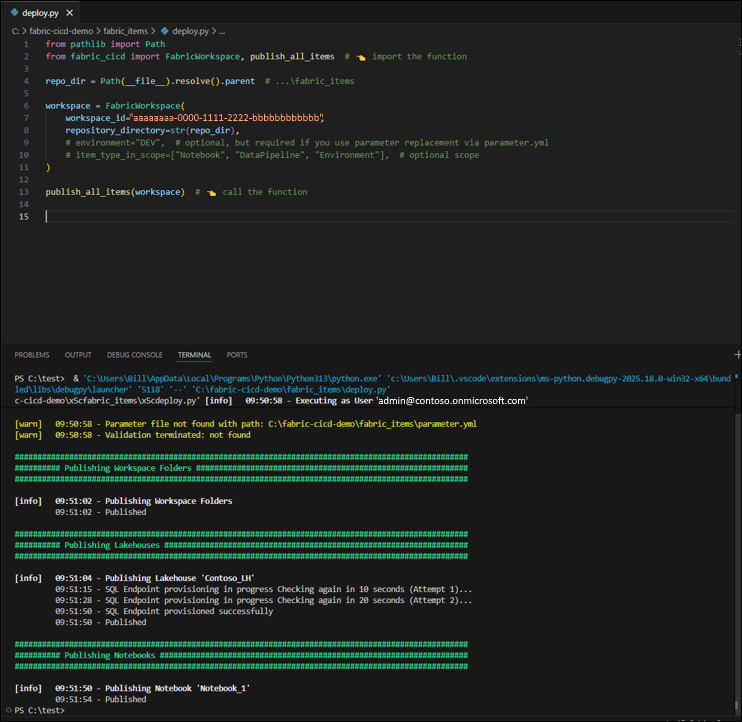The height and width of the screenshot is (722, 742).
Task: Click 'SQL Endpoint provisioned successfully' line
Action: click(x=164, y=611)
